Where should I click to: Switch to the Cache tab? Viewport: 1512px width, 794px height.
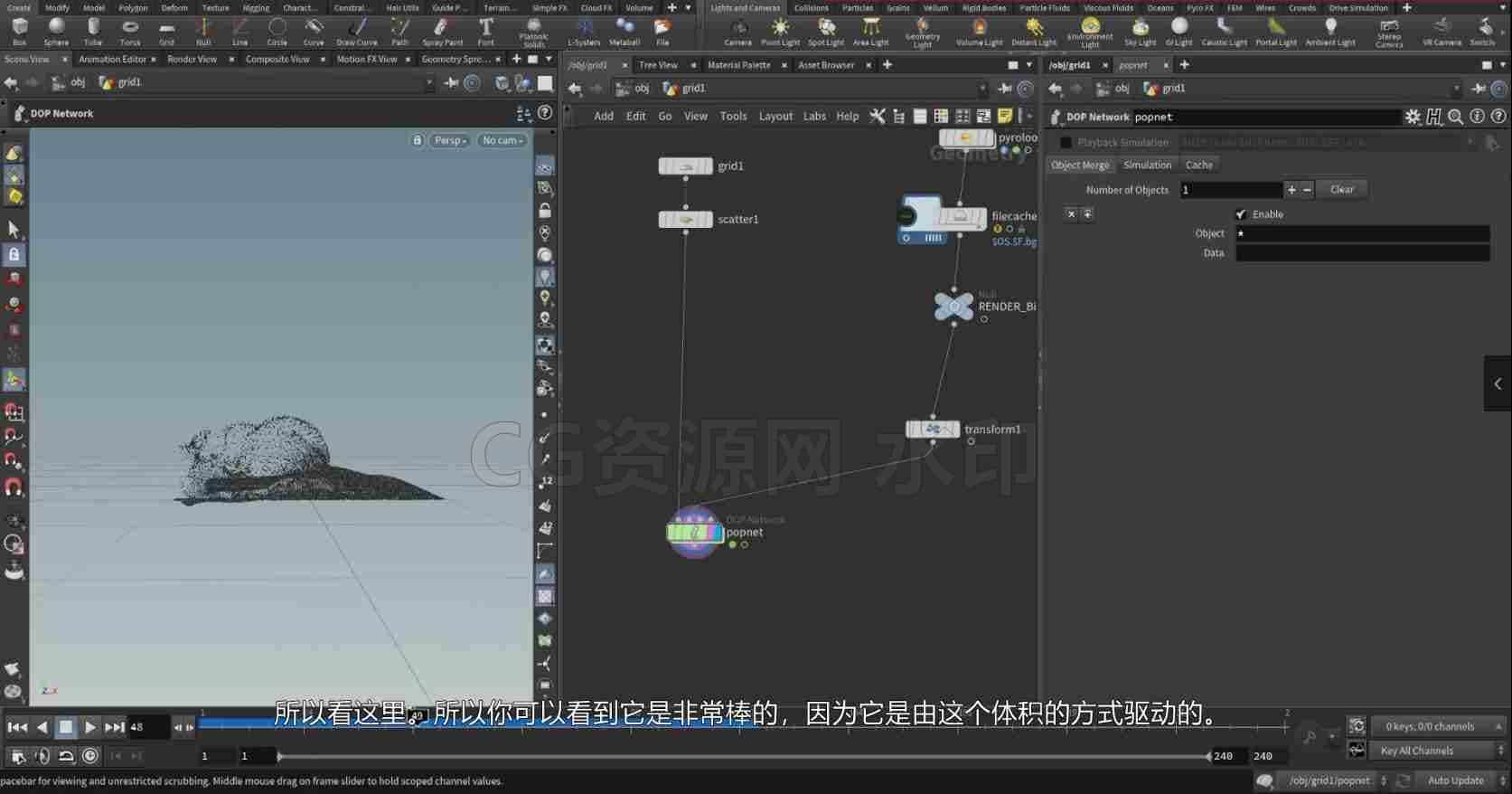coord(1199,165)
